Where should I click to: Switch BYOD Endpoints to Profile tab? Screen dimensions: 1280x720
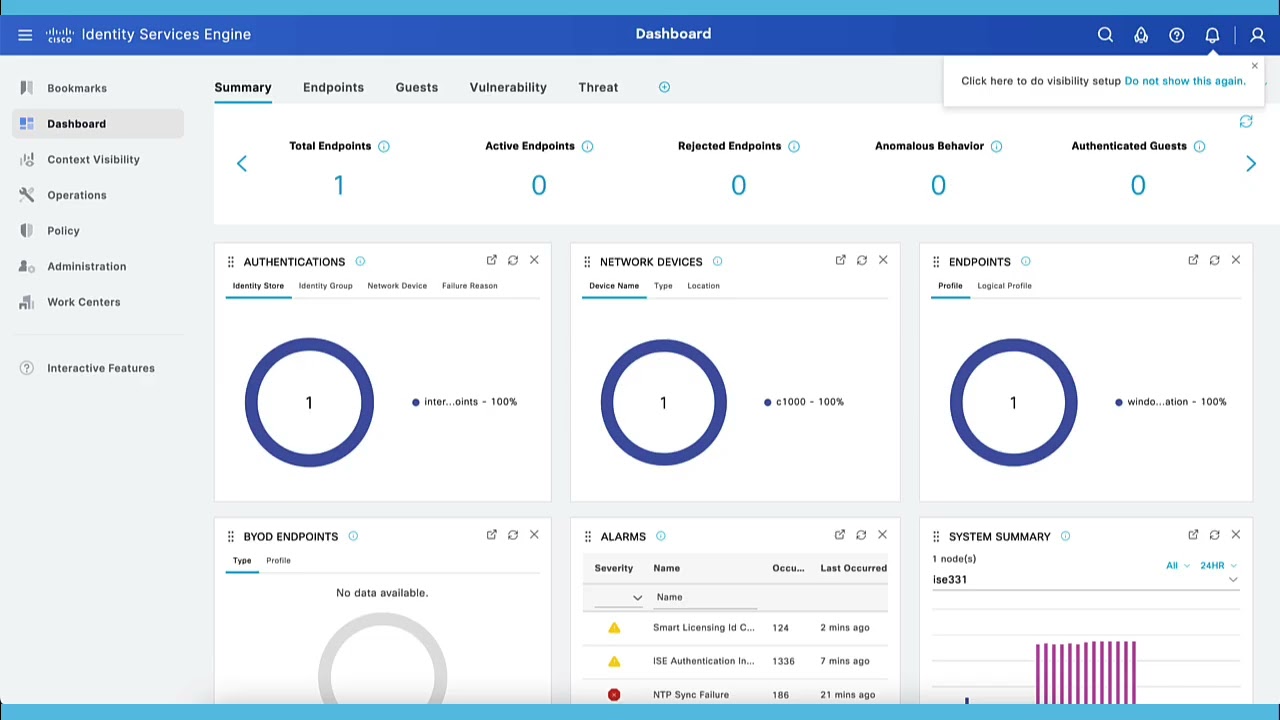coord(278,561)
